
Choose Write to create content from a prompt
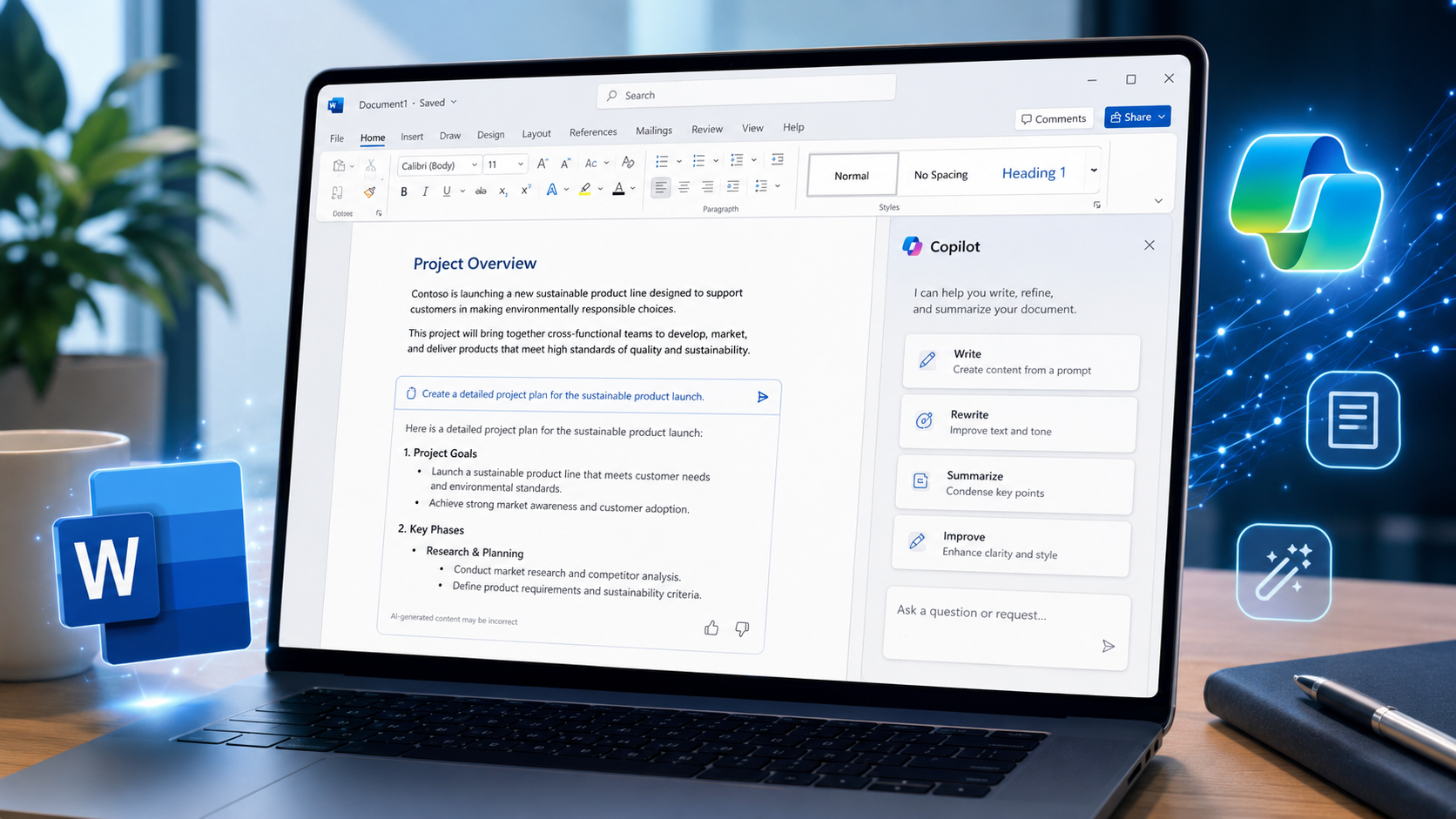coord(1021,362)
